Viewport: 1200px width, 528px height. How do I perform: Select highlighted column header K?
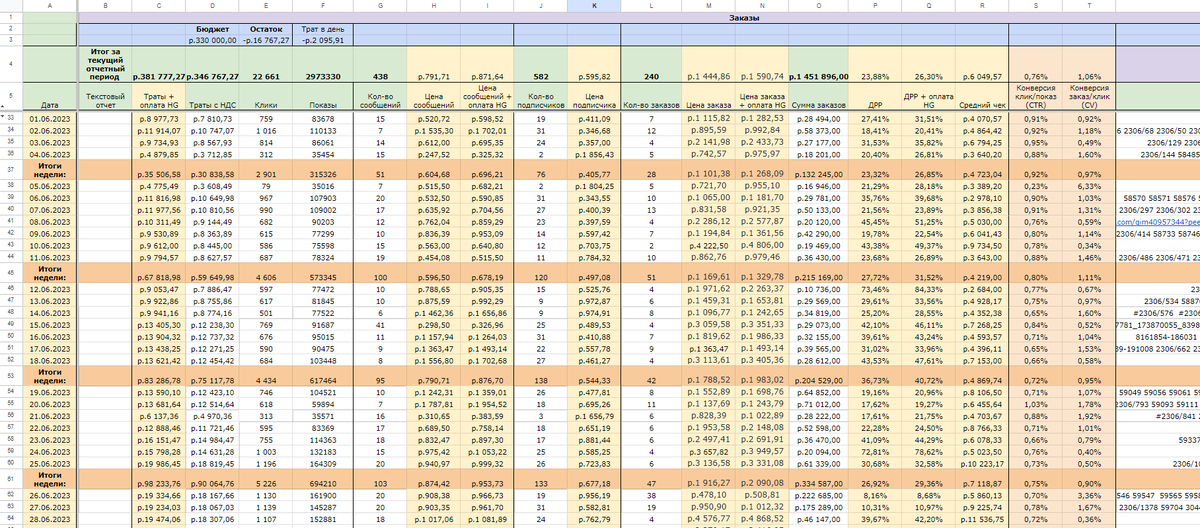tap(593, 6)
